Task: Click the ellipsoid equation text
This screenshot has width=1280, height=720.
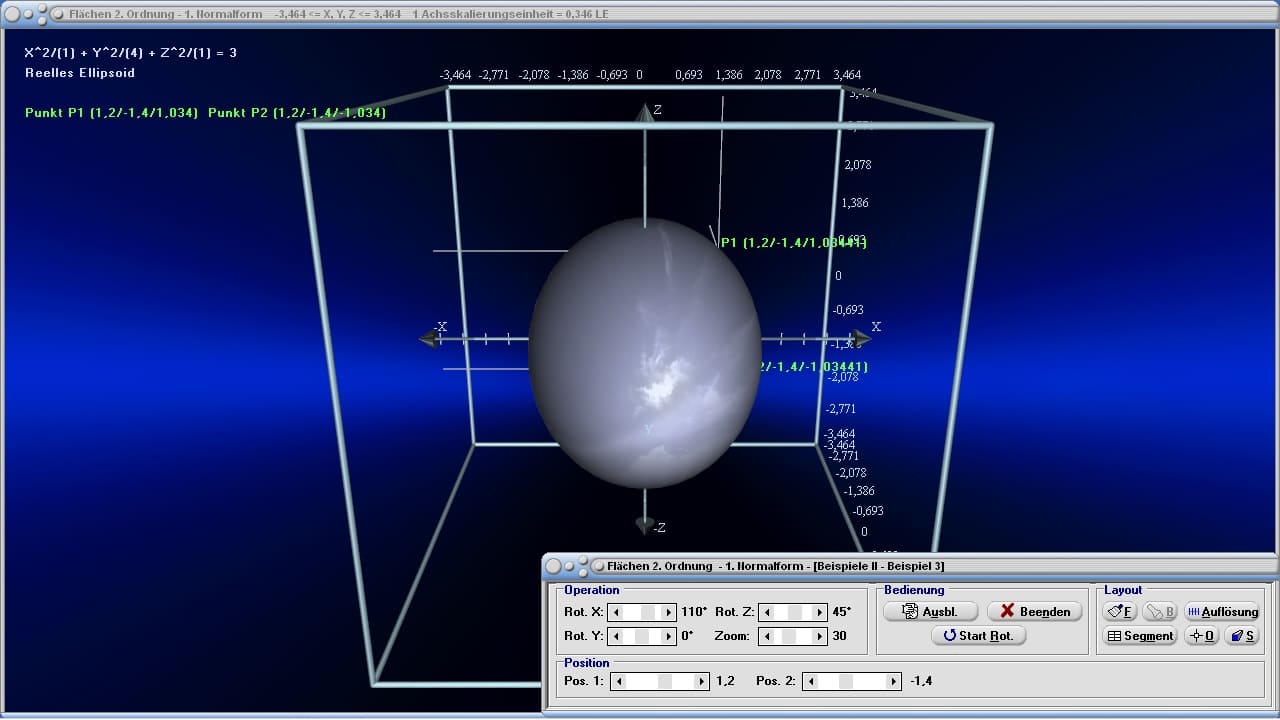Action: (131, 53)
